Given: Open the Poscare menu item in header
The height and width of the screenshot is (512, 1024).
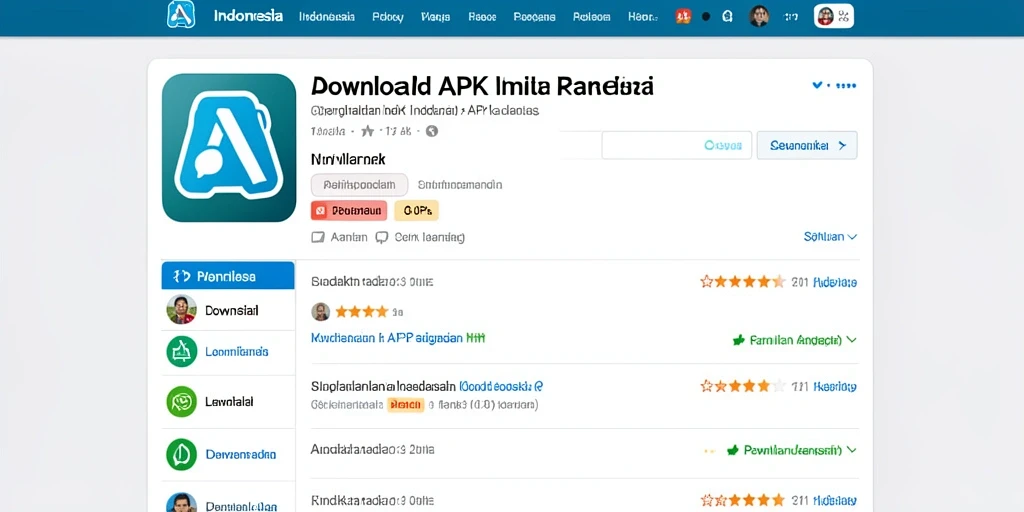Looking at the screenshot, I should 534,16.
